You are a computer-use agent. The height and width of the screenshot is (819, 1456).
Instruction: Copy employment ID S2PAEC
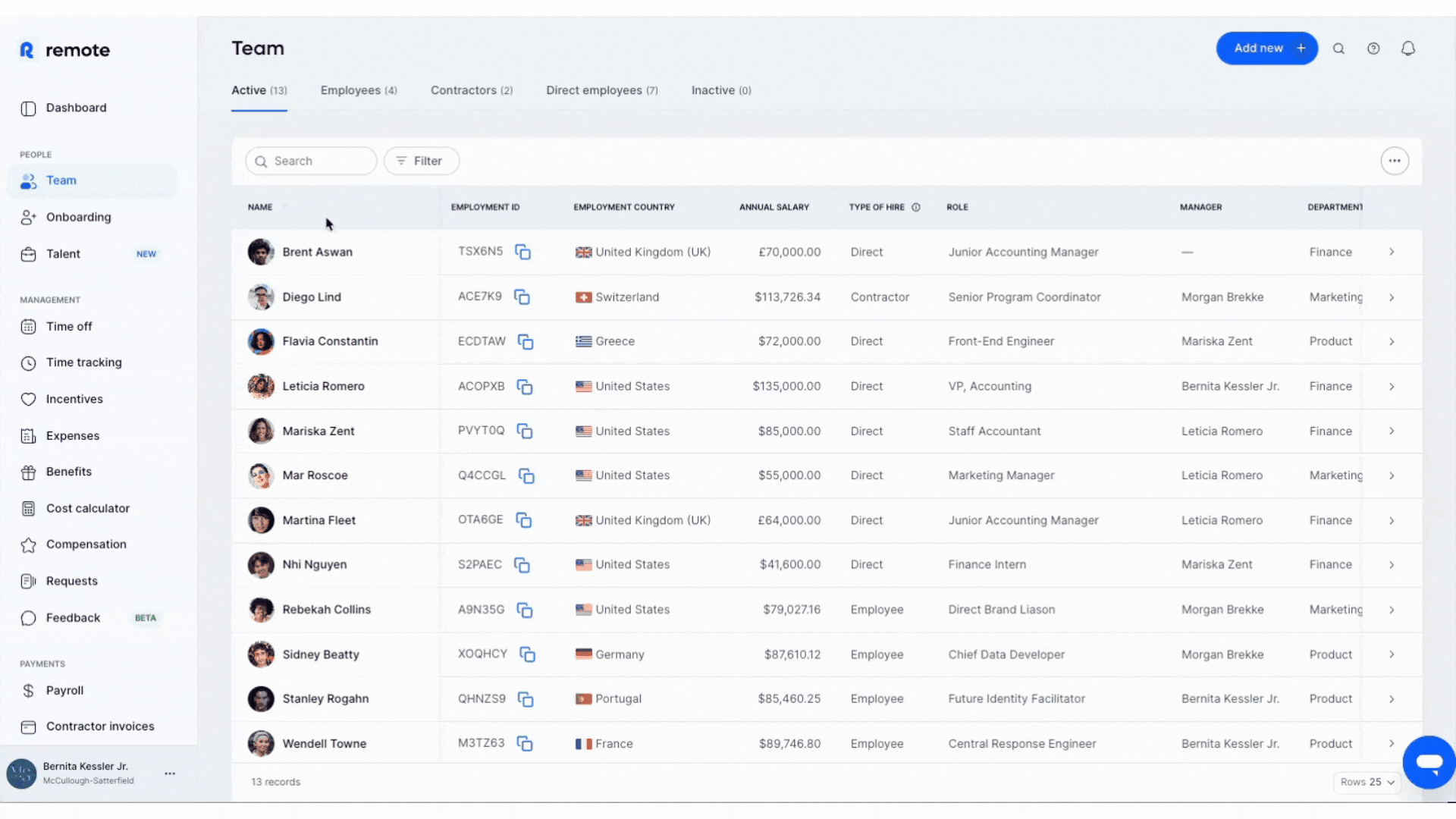tap(522, 565)
